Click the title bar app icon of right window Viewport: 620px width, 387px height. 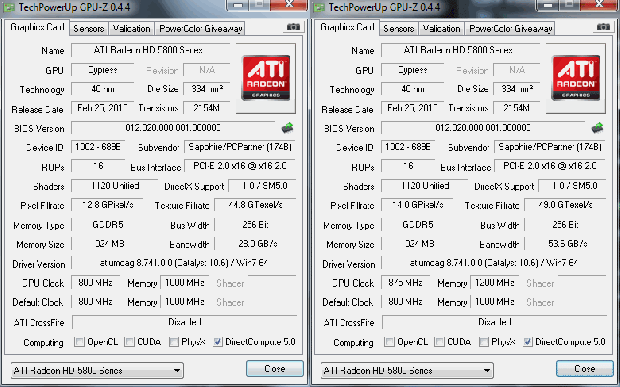pos(319,7)
